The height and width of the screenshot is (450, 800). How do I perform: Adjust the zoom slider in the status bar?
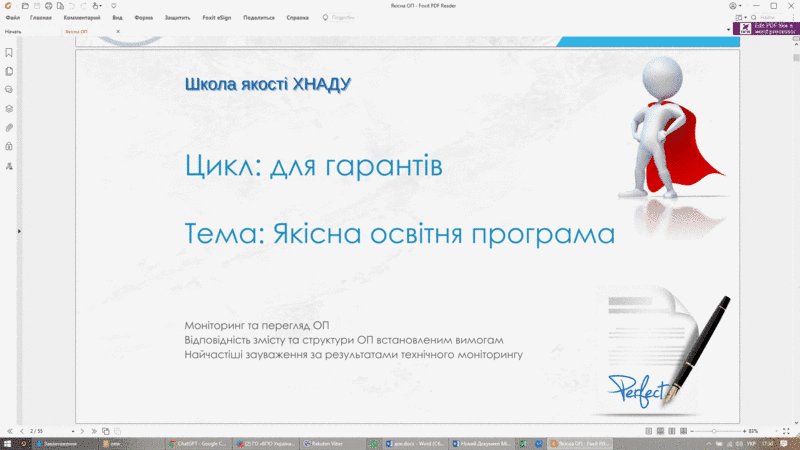712,430
